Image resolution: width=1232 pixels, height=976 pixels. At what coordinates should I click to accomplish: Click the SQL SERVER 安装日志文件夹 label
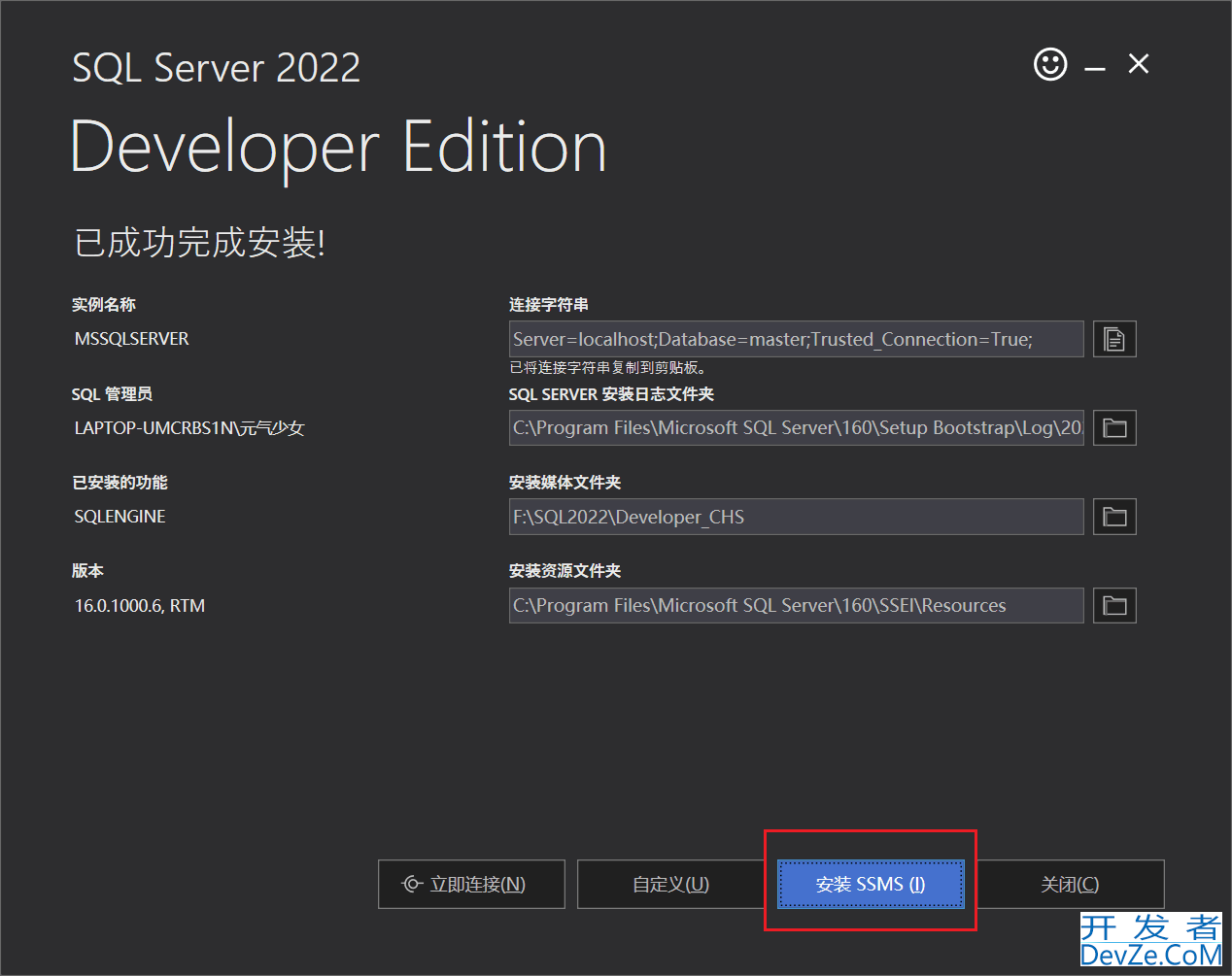pyautogui.click(x=611, y=394)
